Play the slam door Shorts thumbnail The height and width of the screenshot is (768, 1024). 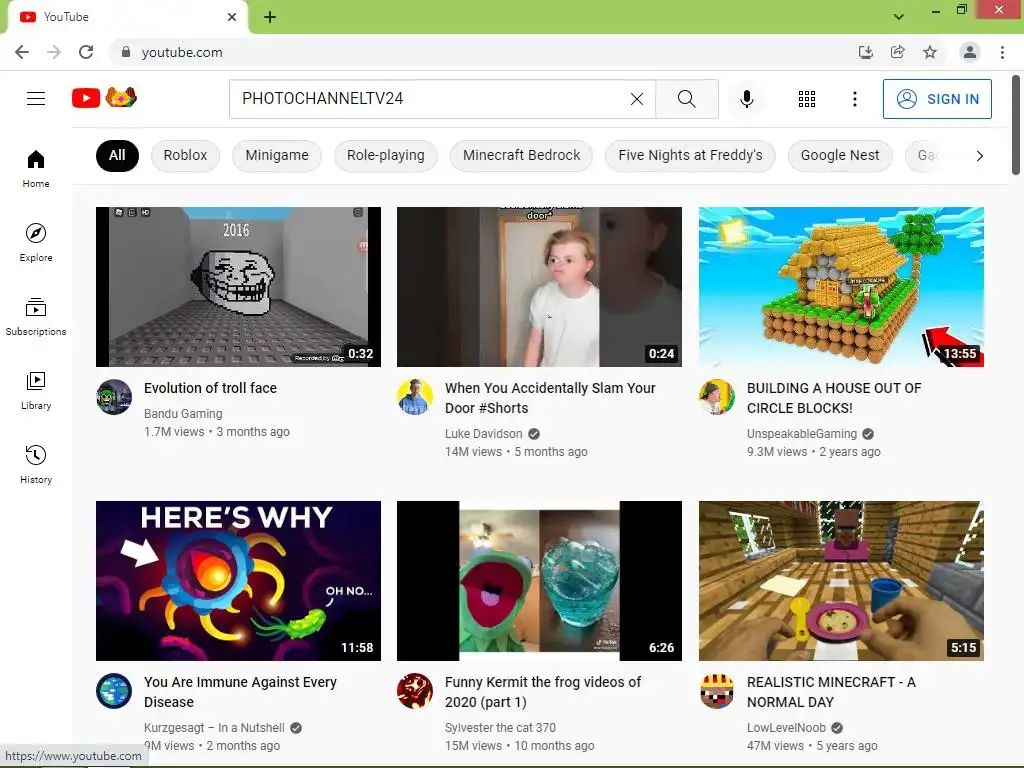(539, 287)
